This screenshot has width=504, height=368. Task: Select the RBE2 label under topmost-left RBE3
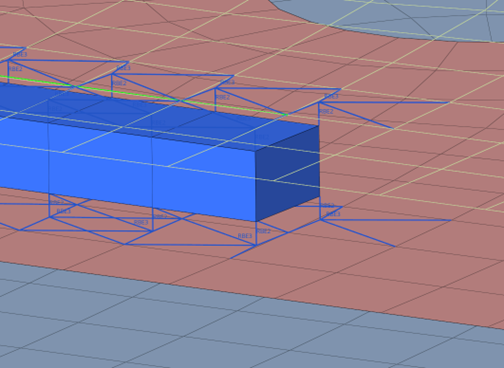pos(15,69)
